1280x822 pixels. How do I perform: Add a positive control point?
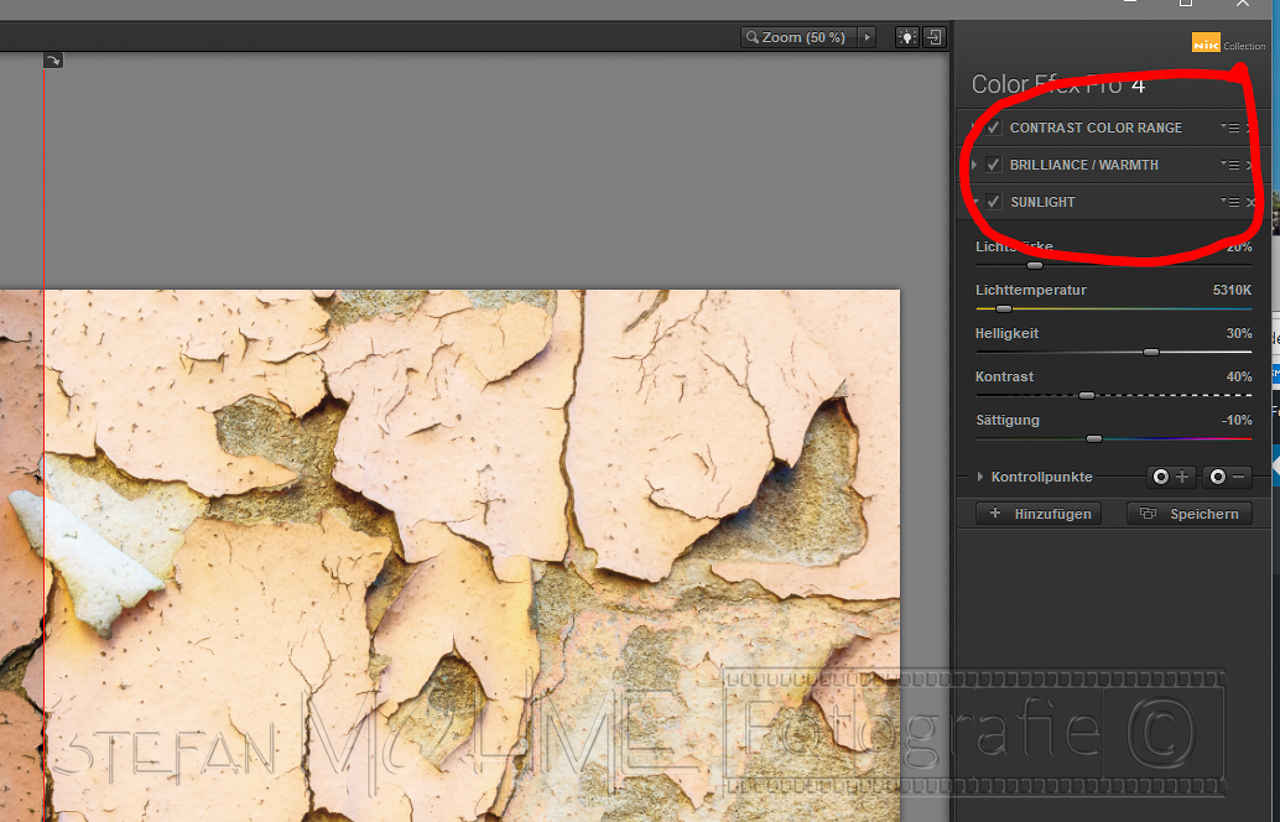[x=1170, y=477]
